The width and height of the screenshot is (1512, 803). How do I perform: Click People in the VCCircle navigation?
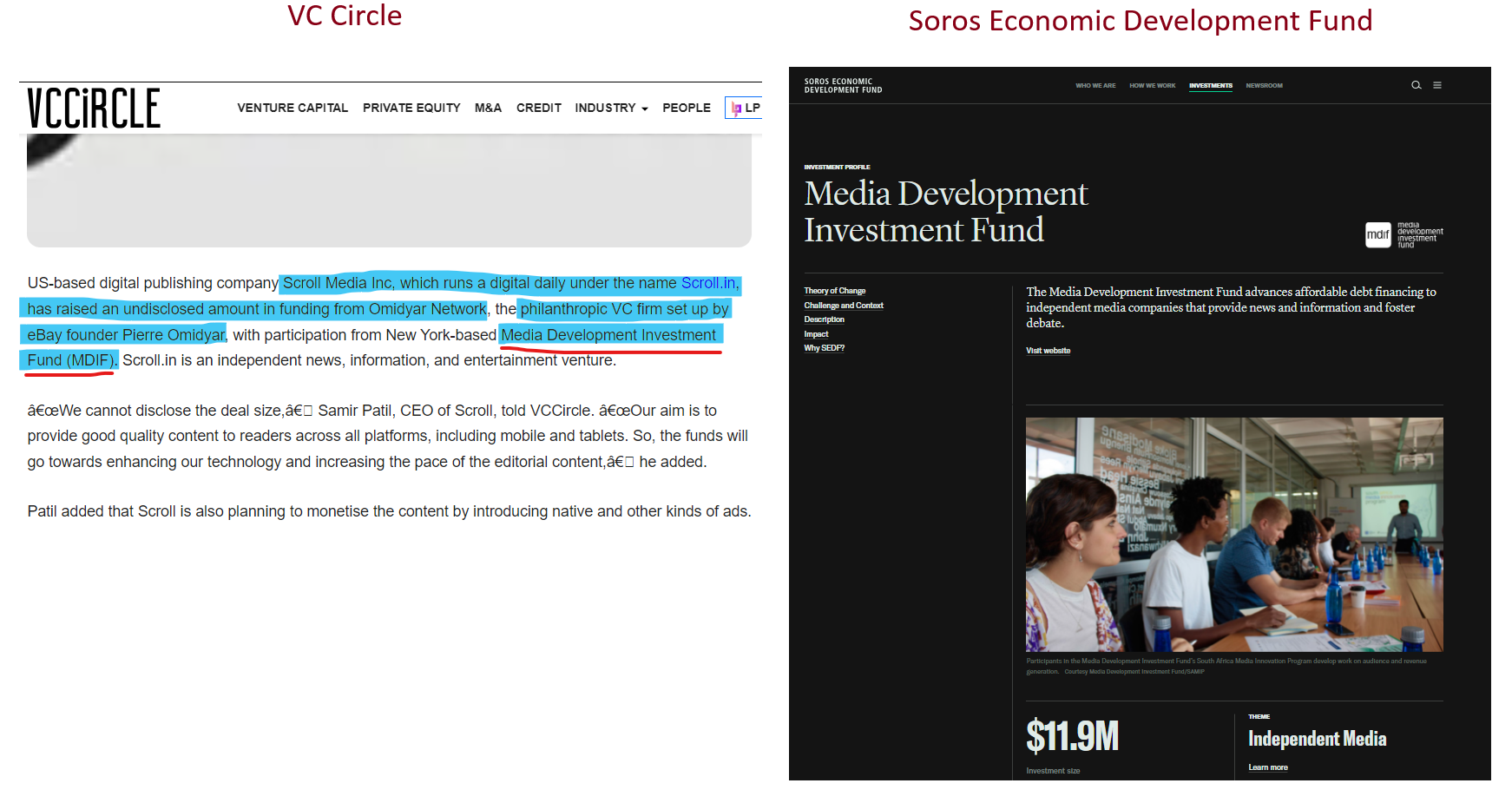pyautogui.click(x=686, y=109)
